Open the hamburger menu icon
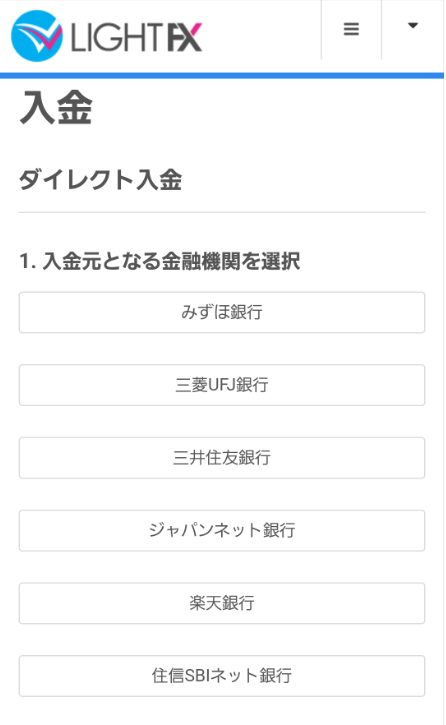Viewport: 446px width, 725px height. 351,29
